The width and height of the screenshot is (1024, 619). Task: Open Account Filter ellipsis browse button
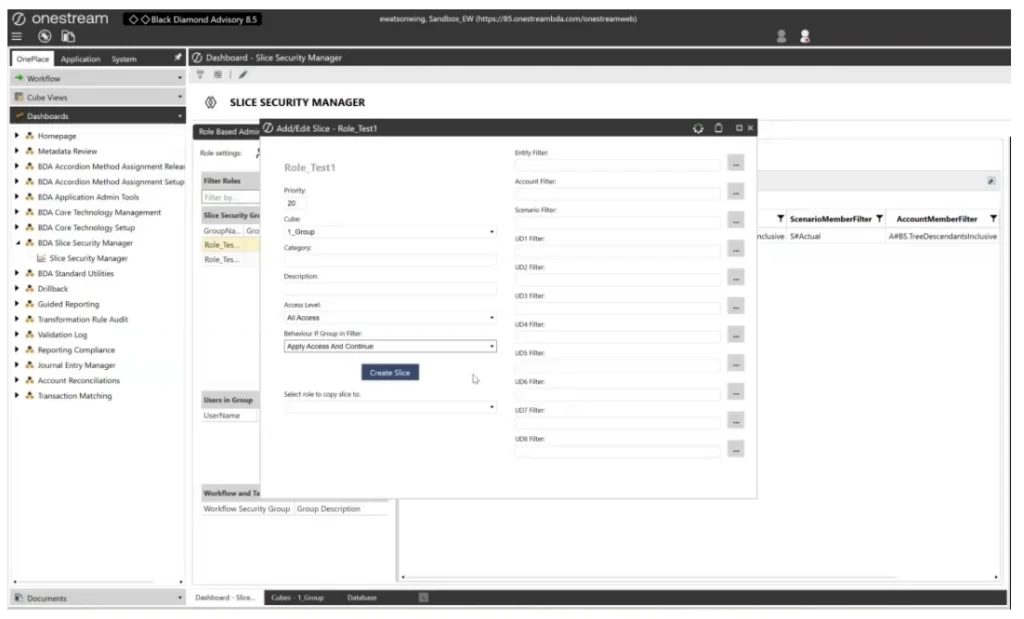click(735, 192)
